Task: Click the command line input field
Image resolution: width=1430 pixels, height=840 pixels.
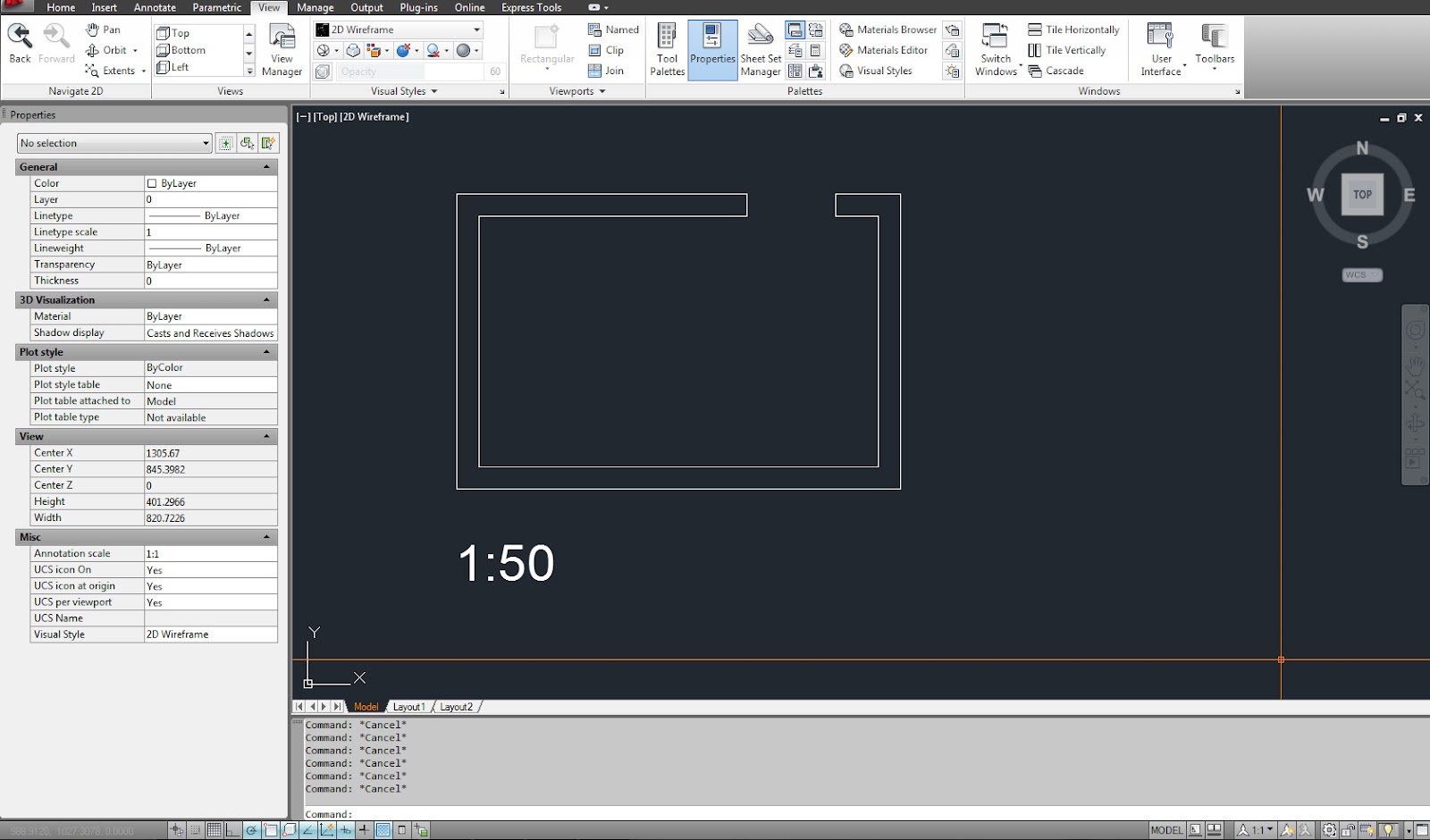Action: coord(536,814)
